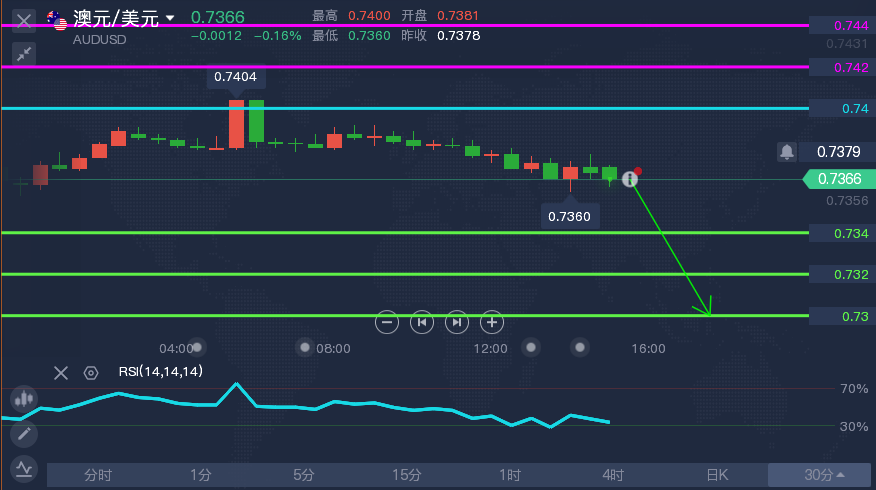The image size is (876, 490).
Task: Skip to previous candle button
Action: point(422,322)
